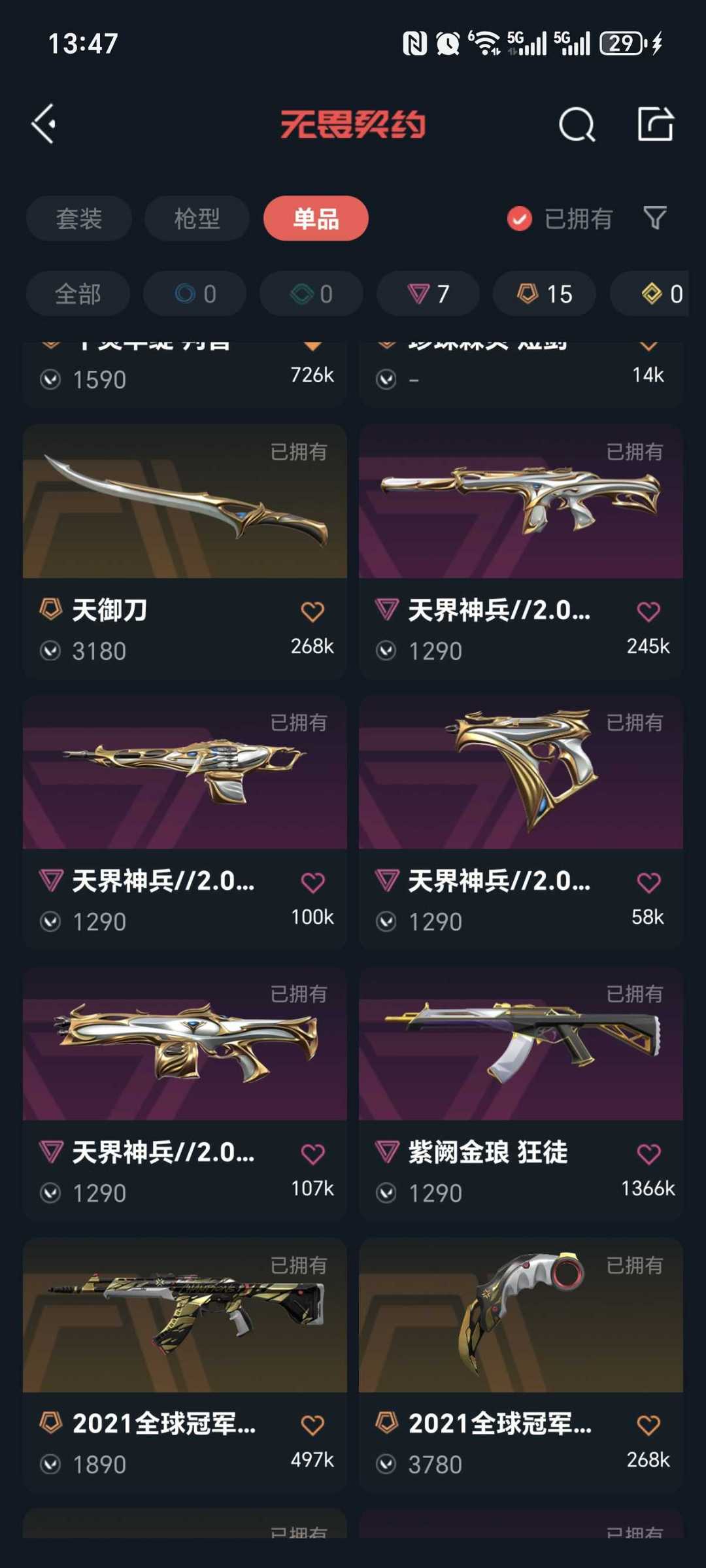Screen dimensions: 706x1568
Task: Tap the 全部 all filter button
Action: [x=78, y=294]
